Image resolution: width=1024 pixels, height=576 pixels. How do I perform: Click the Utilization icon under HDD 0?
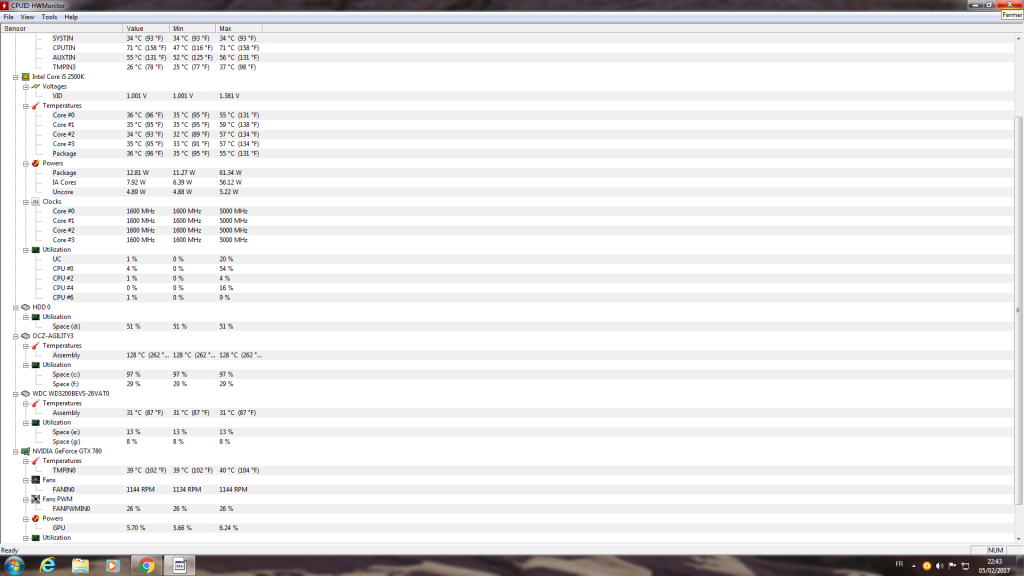pyautogui.click(x=36, y=317)
